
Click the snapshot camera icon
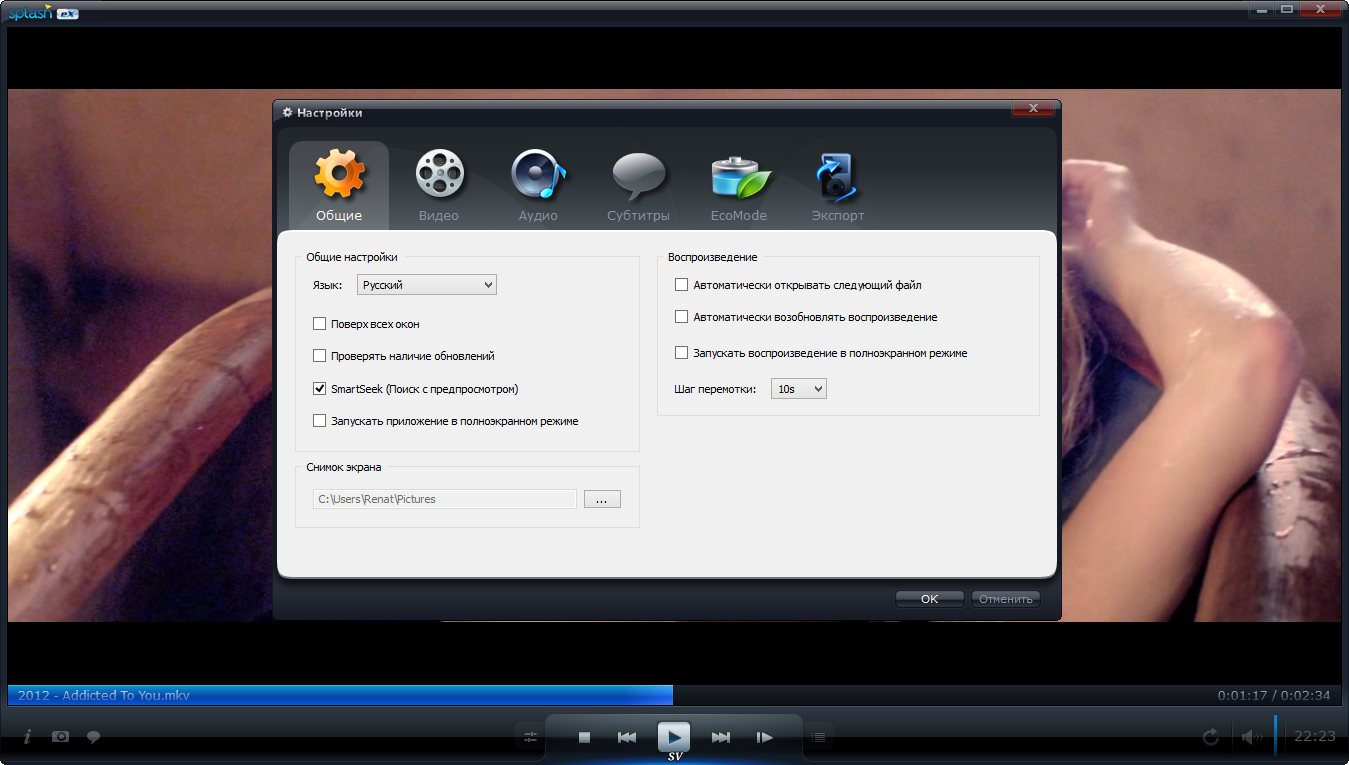61,737
